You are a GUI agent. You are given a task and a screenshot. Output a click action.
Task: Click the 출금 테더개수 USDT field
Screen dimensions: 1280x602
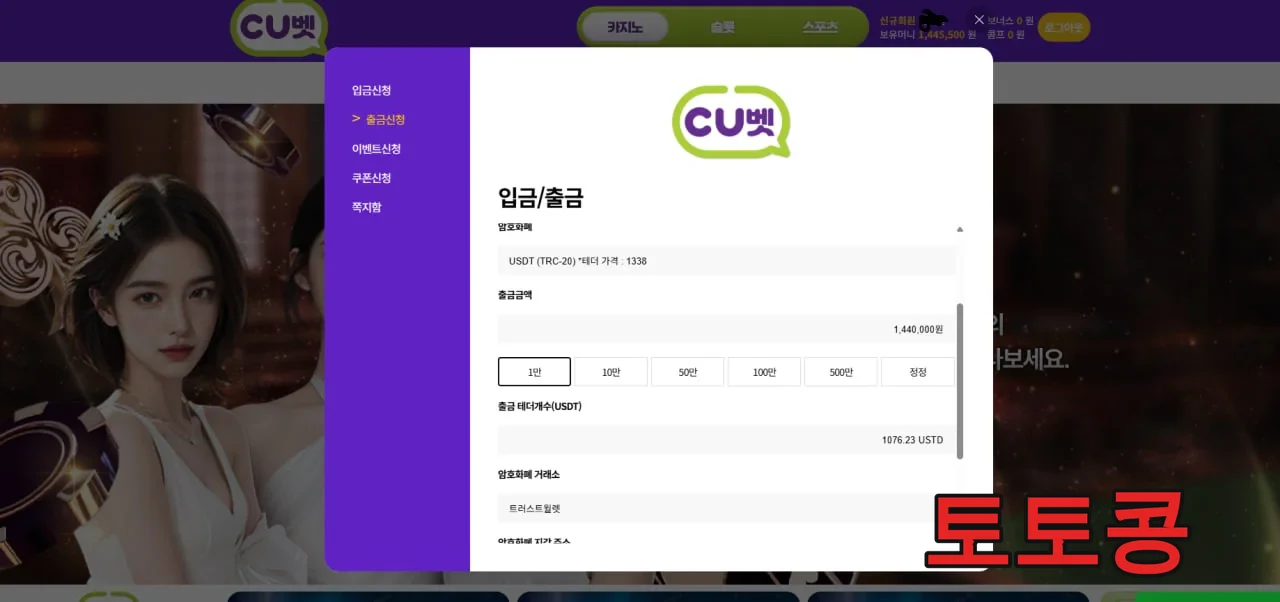tap(727, 440)
